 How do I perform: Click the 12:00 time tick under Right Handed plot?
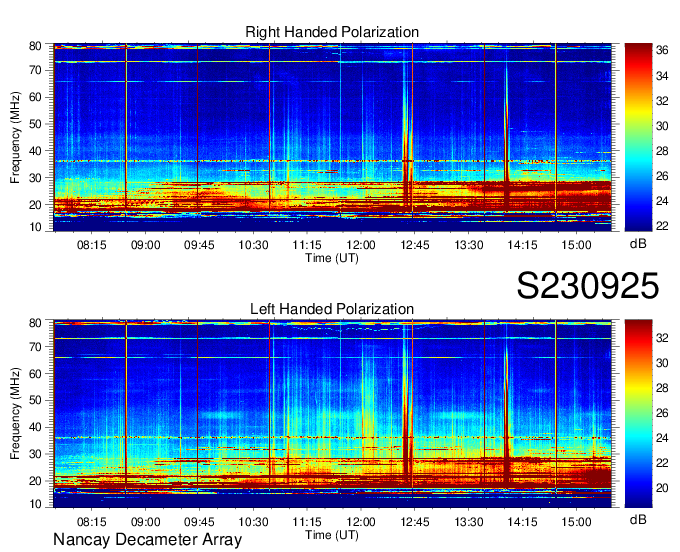(x=361, y=245)
